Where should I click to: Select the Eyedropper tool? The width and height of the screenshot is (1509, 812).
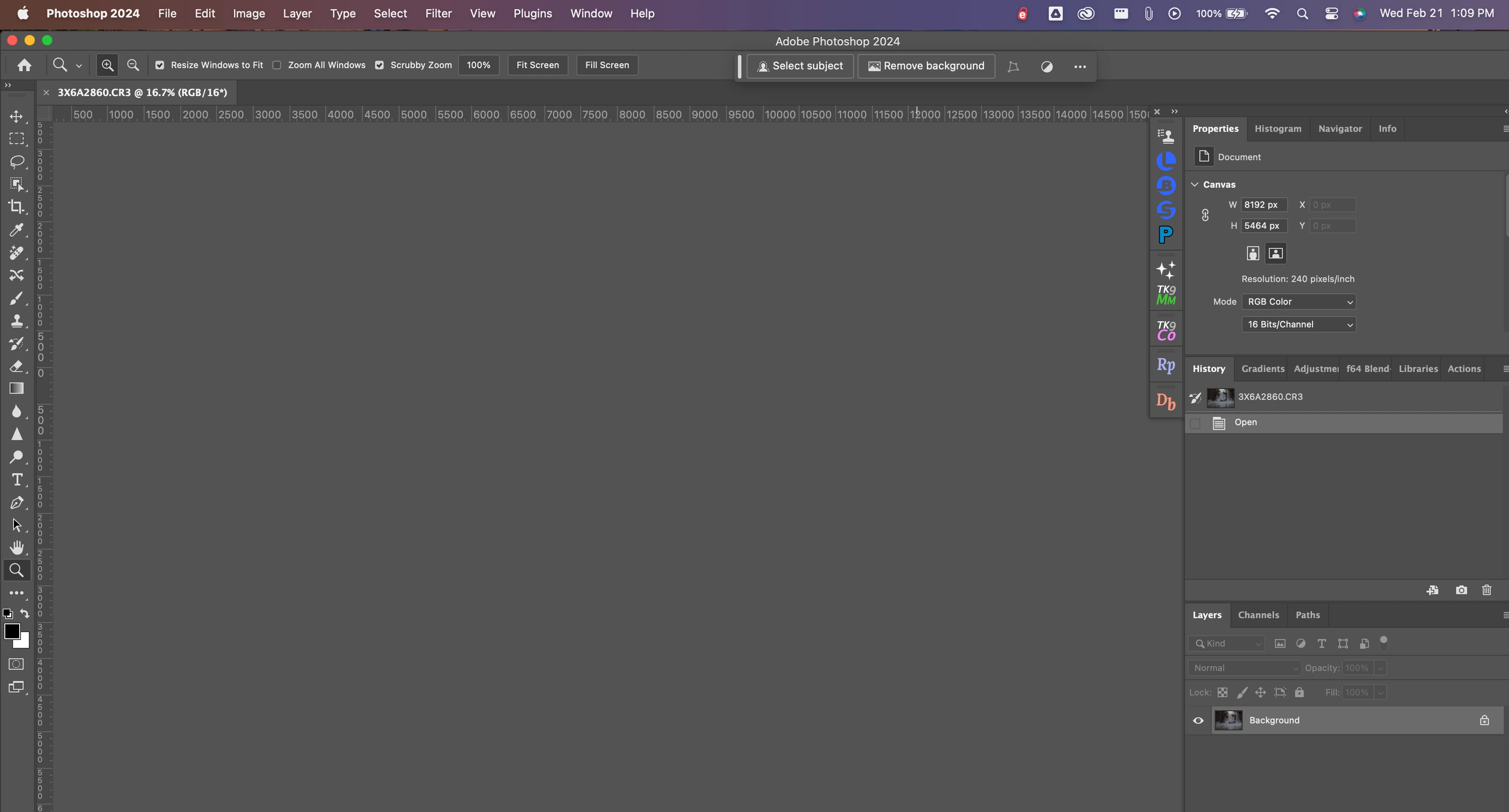tap(17, 230)
